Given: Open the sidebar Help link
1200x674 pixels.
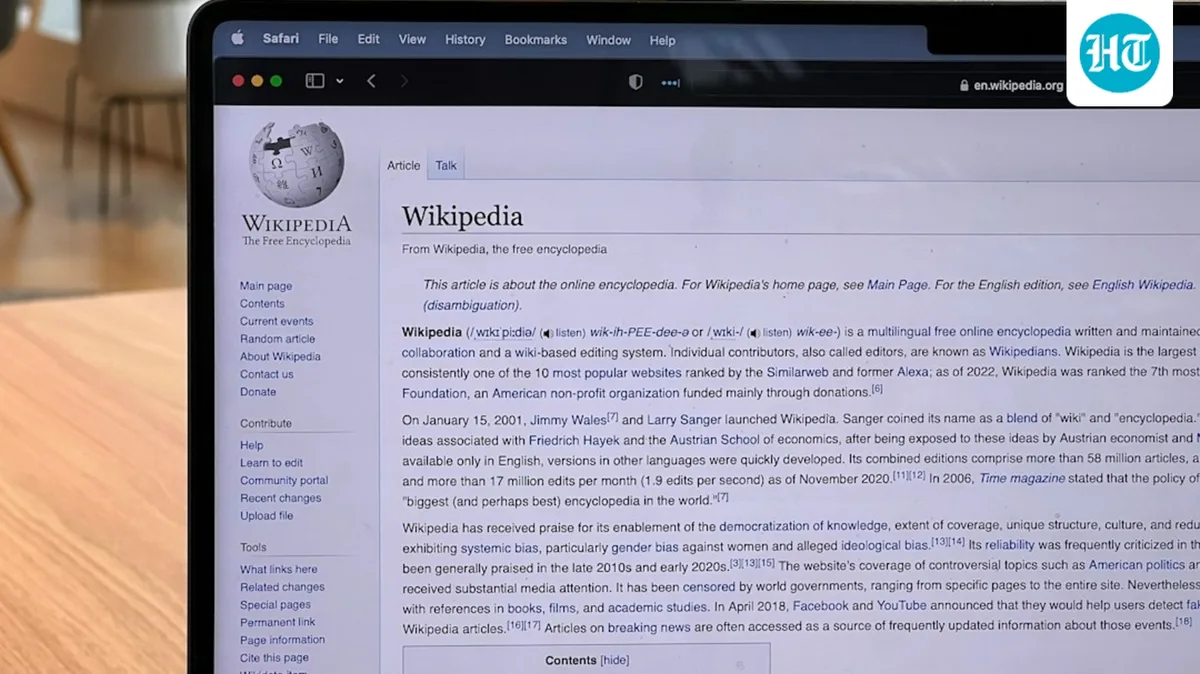Looking at the screenshot, I should [251, 445].
